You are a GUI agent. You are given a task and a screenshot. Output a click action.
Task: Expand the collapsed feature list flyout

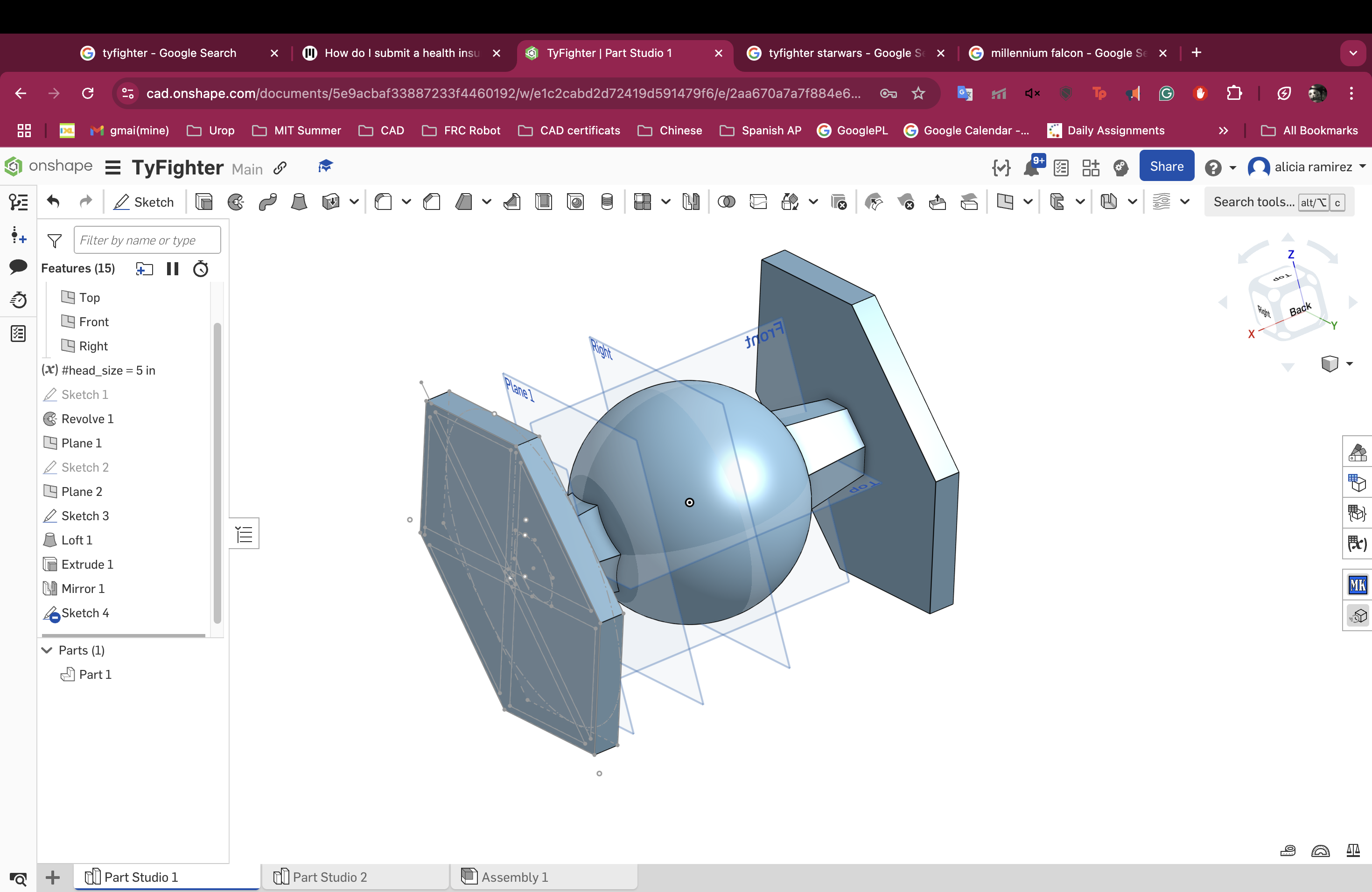pyautogui.click(x=245, y=534)
